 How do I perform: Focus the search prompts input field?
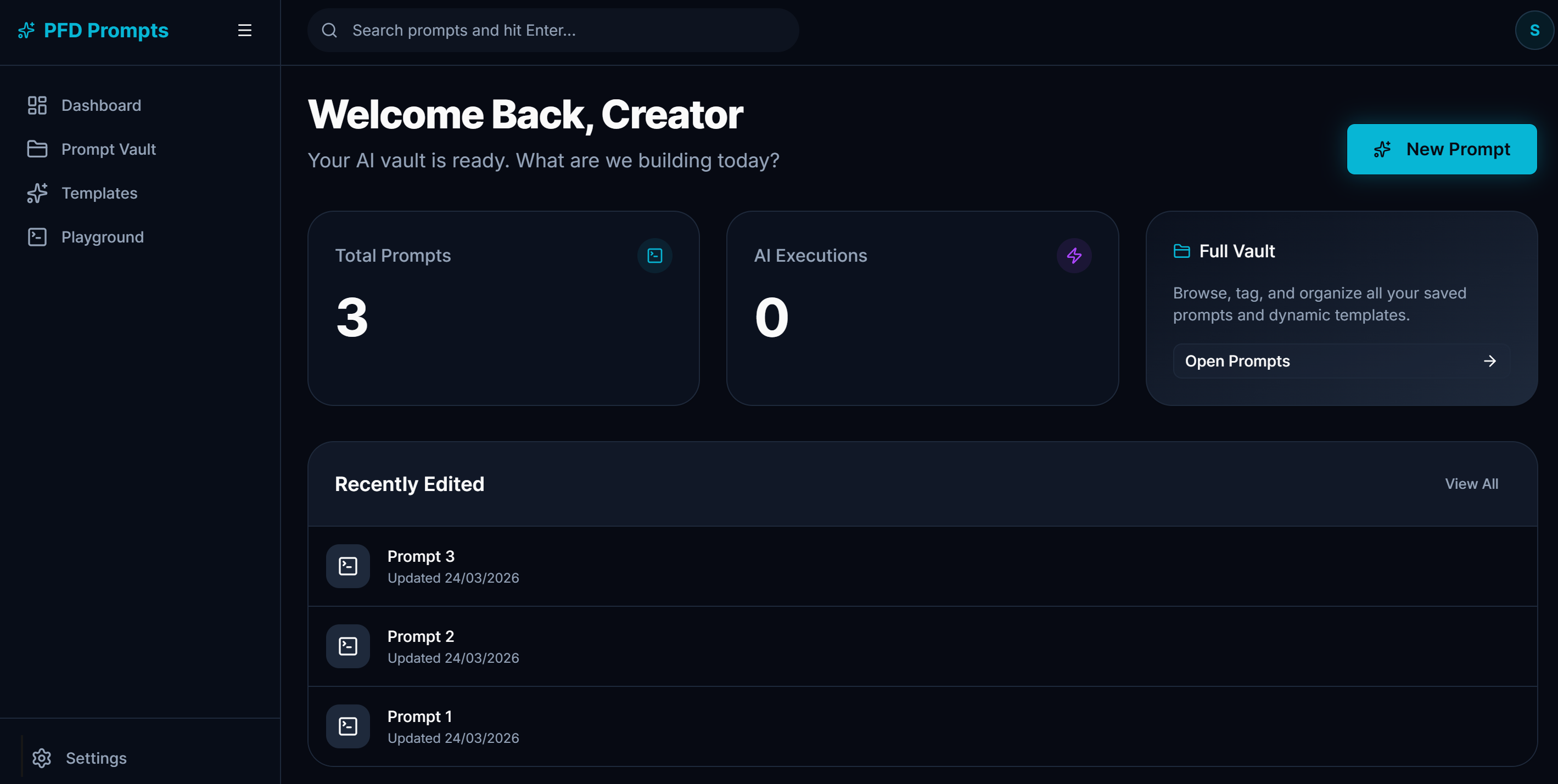point(563,30)
